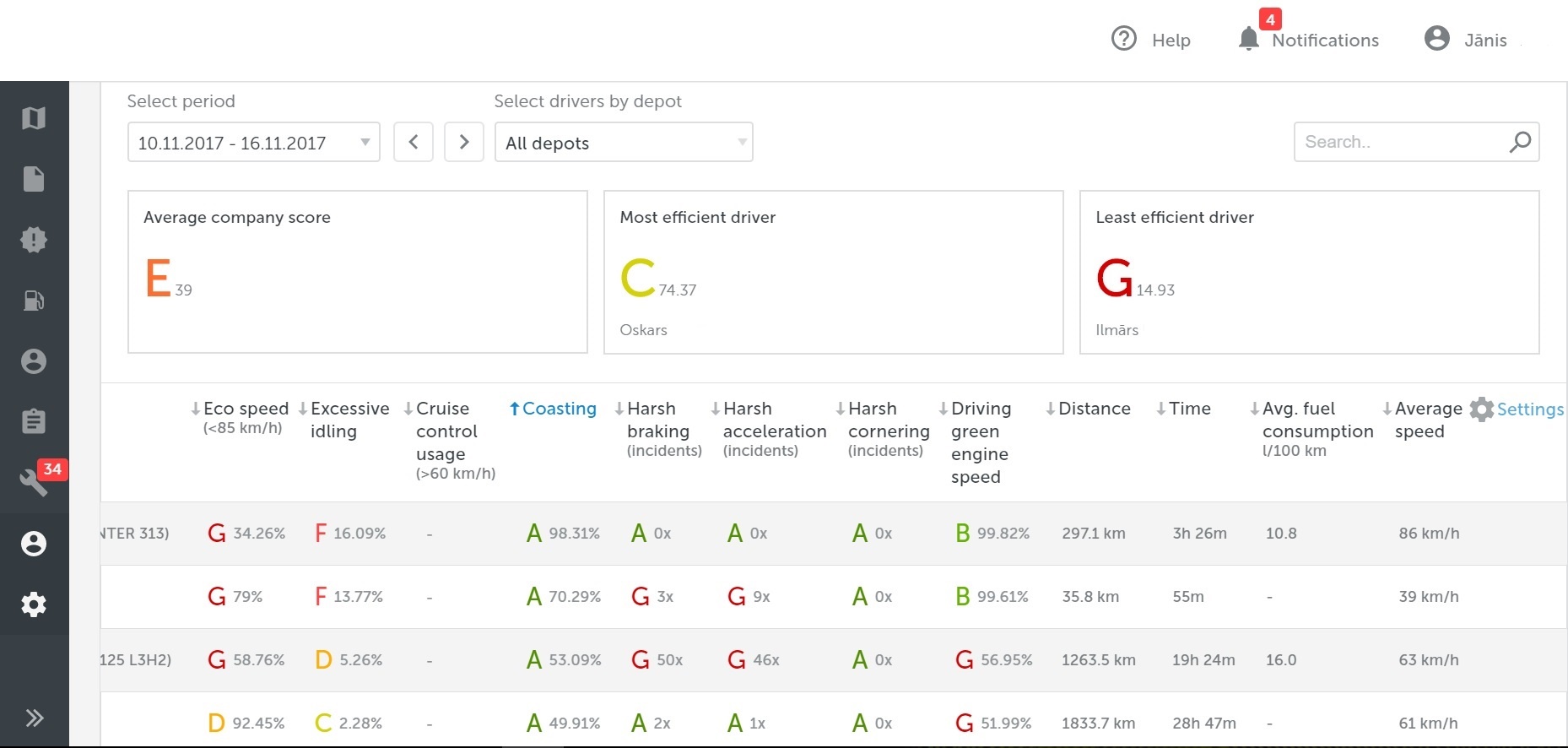The height and width of the screenshot is (748, 1568).
Task: Open the table Settings gear link
Action: point(1517,409)
